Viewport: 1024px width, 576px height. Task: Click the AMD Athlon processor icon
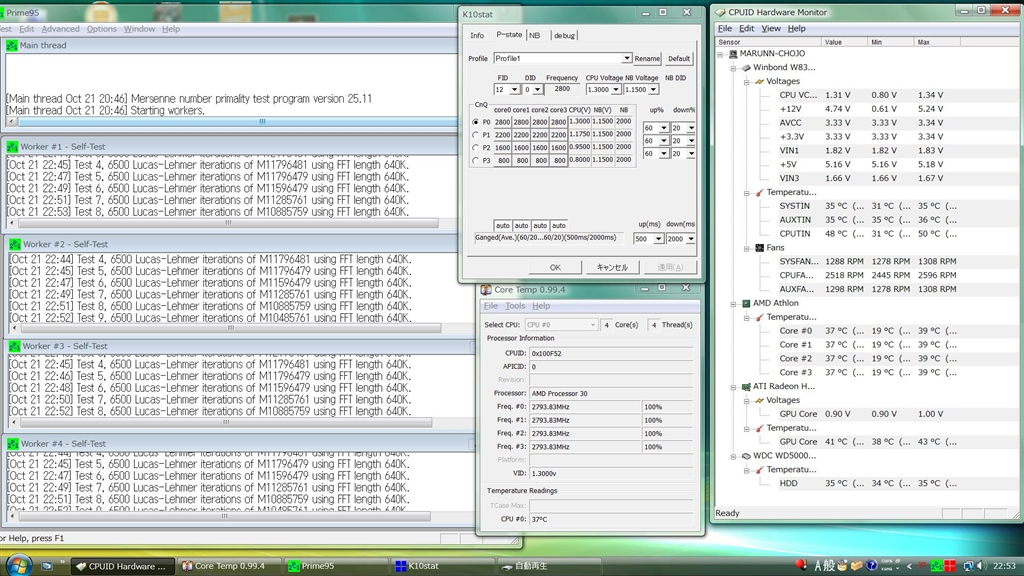pyautogui.click(x=746, y=304)
